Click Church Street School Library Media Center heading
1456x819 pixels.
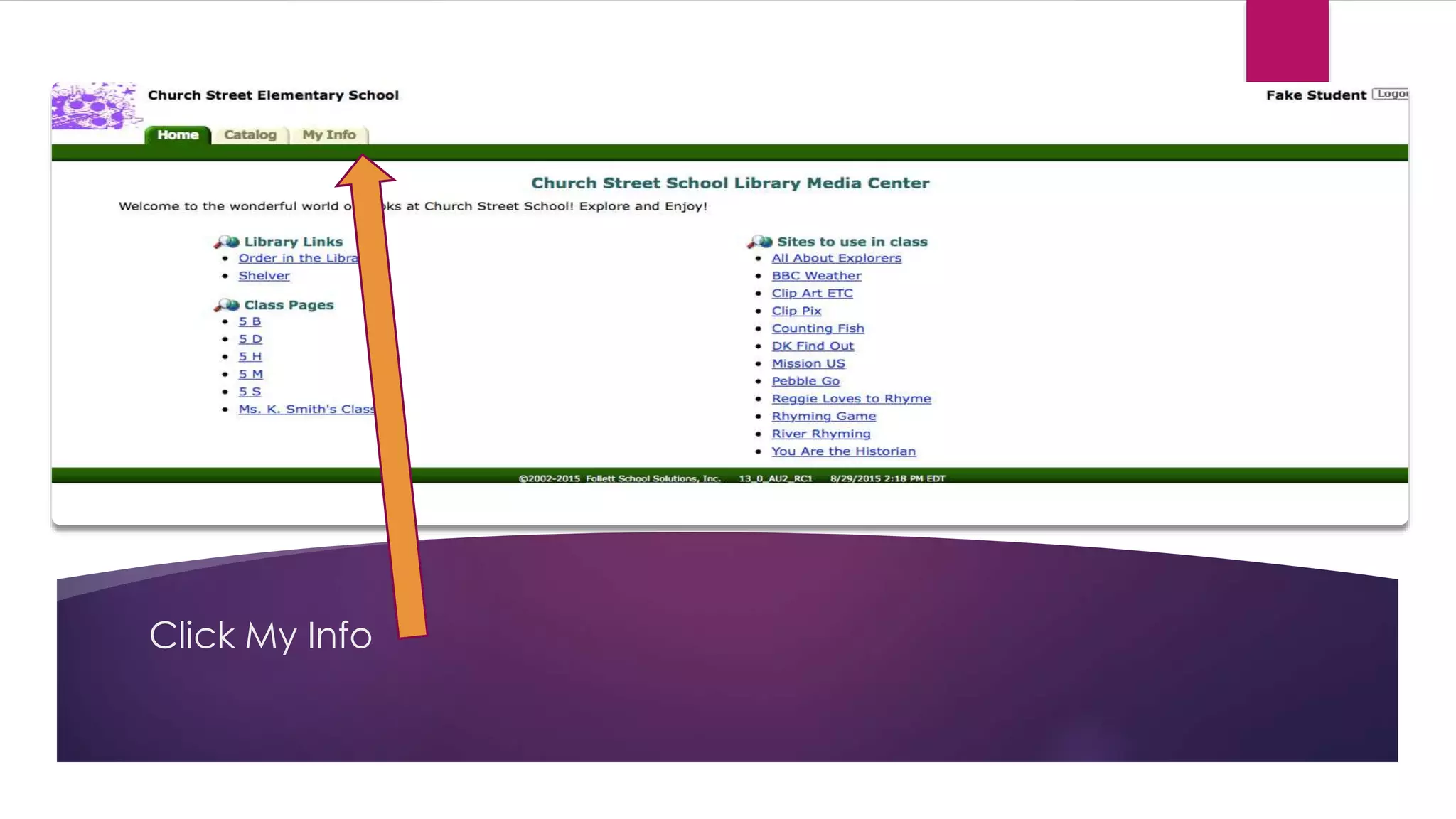coord(730,183)
